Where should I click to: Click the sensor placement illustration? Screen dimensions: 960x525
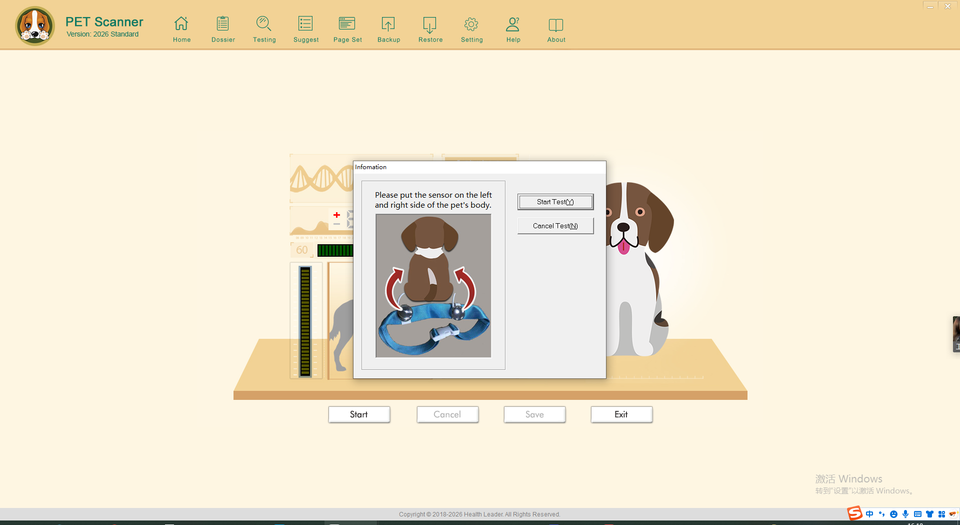click(433, 285)
